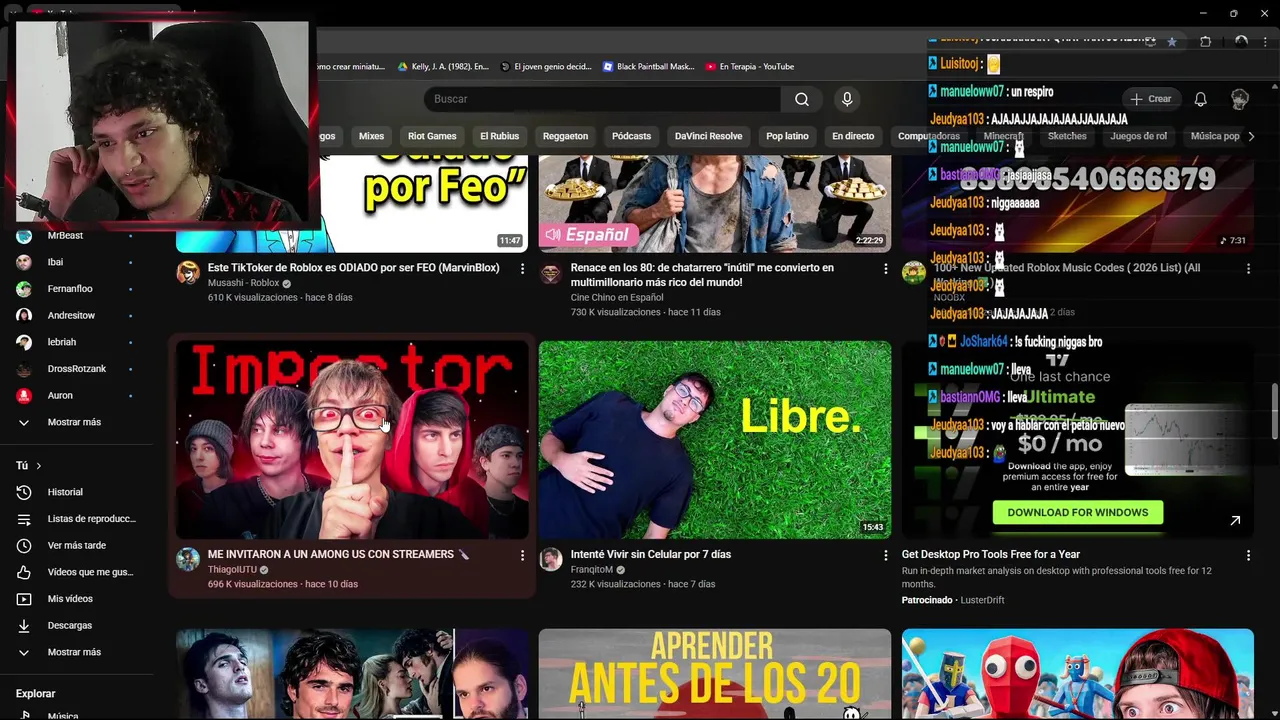Open ThiagoIUTU channel avatar
1280x720 pixels.
tap(188, 560)
